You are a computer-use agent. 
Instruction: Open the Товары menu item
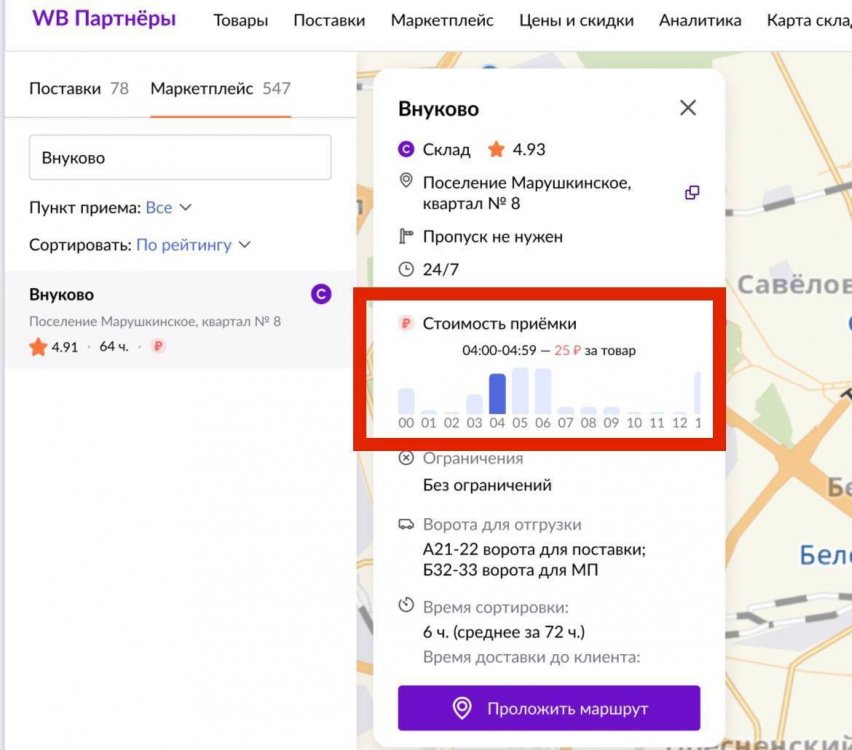240,20
